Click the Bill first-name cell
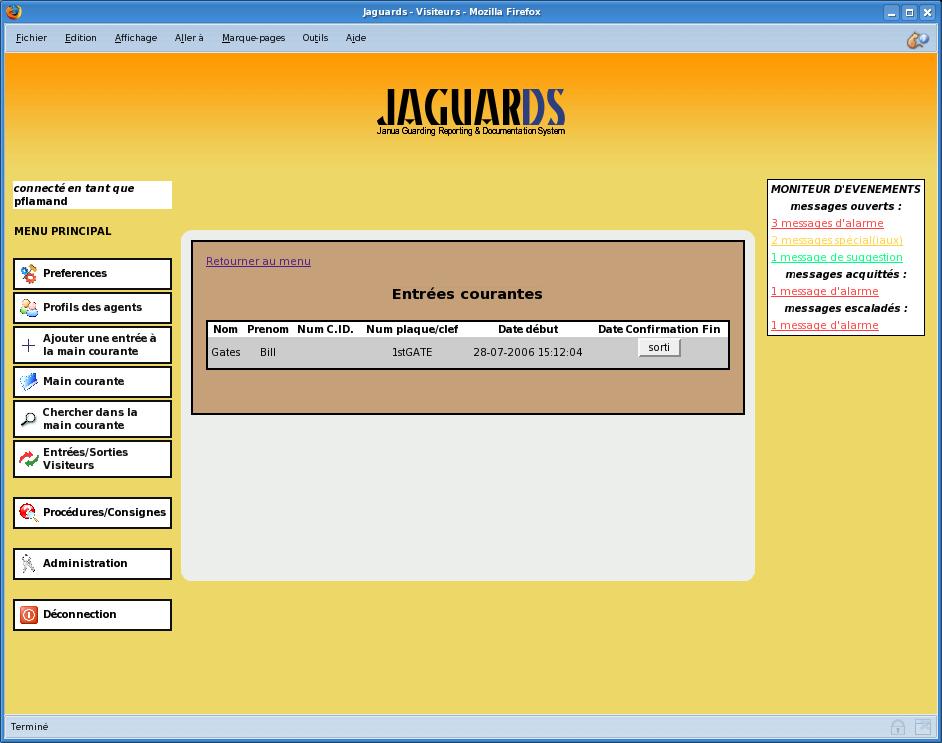Screen dimensions: 942x743 [x=268, y=352]
